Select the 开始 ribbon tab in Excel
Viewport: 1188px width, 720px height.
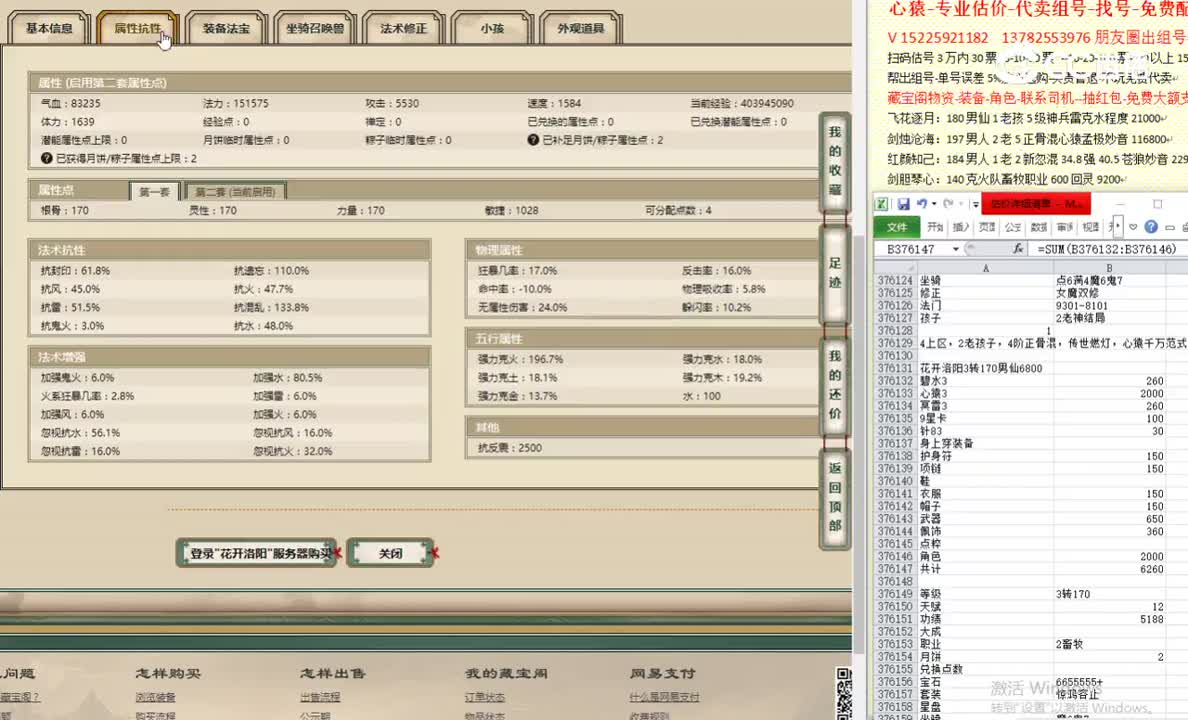coord(934,227)
